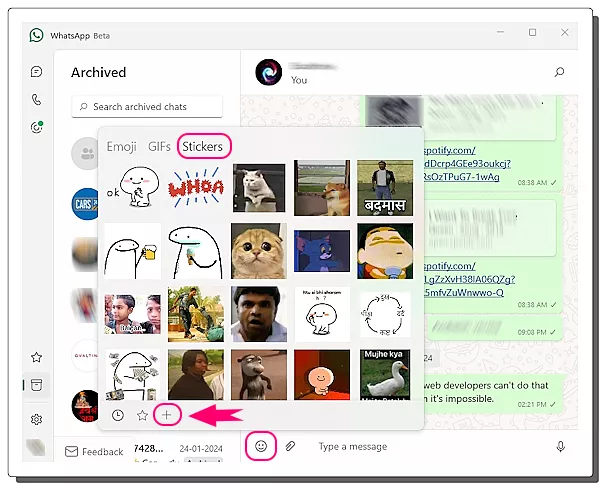Screen dimensions: 600x484
Task: Send the Shinchan sticker
Action: pos(385,251)
